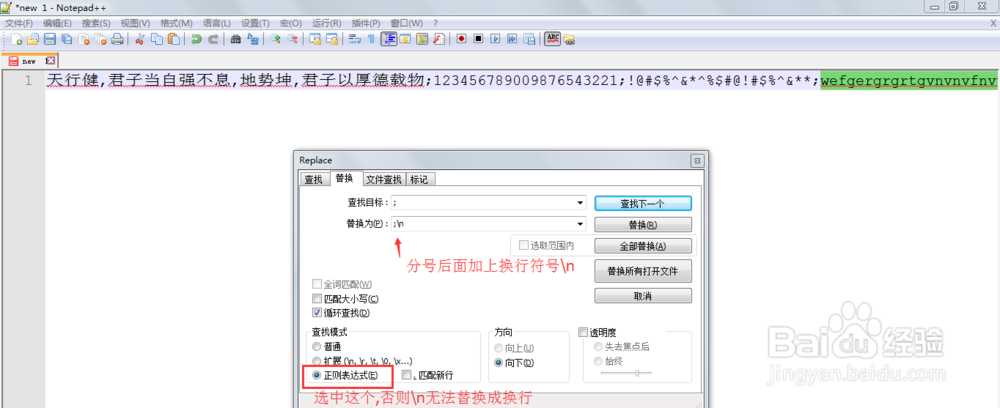Click the 替换所有打开文件 button
The width and height of the screenshot is (1000, 408).
643,271
